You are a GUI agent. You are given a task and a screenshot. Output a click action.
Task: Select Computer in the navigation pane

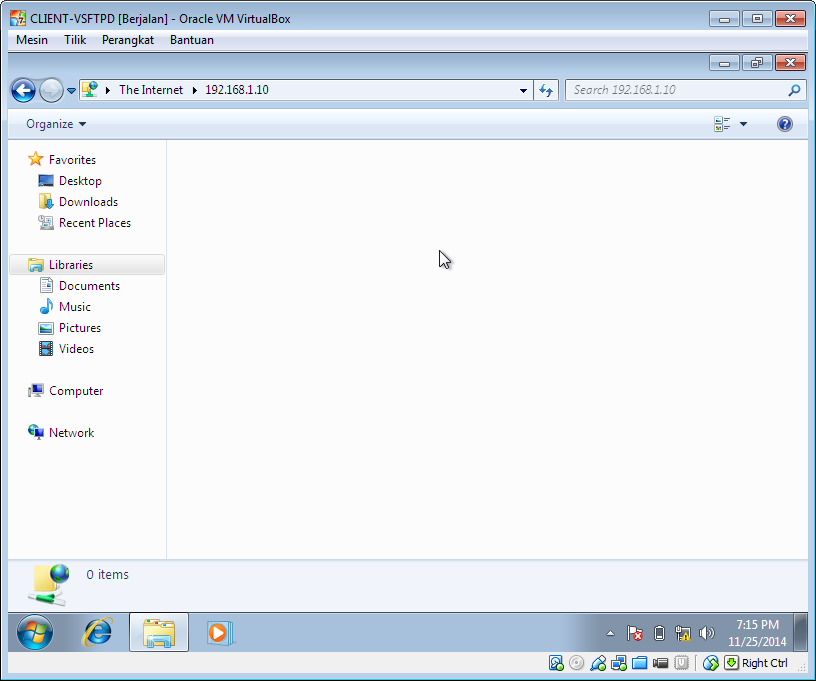76,391
